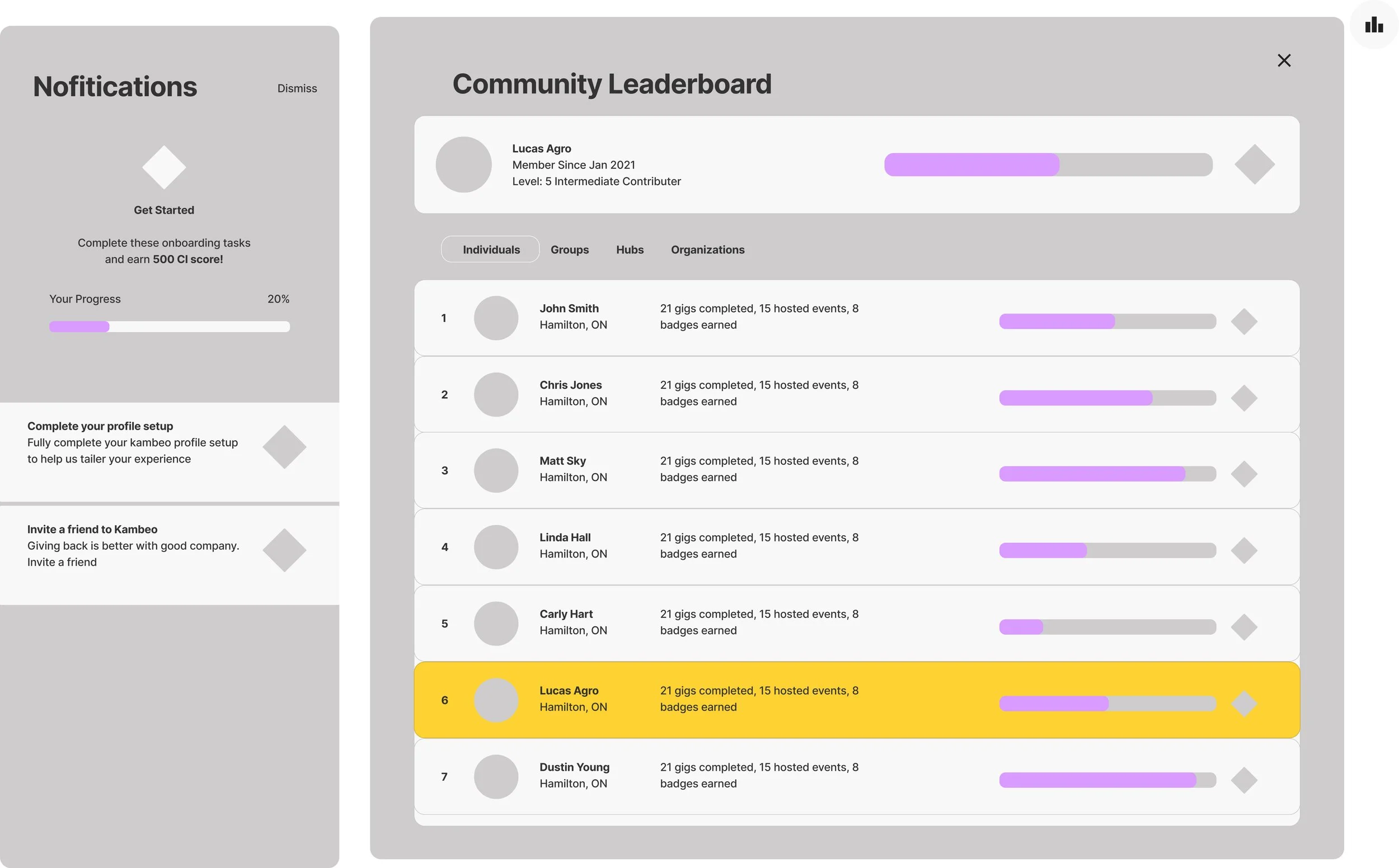Click Matt Sky's diamond badge icon
Screen dimensions: 1399x868
pos(1244,474)
